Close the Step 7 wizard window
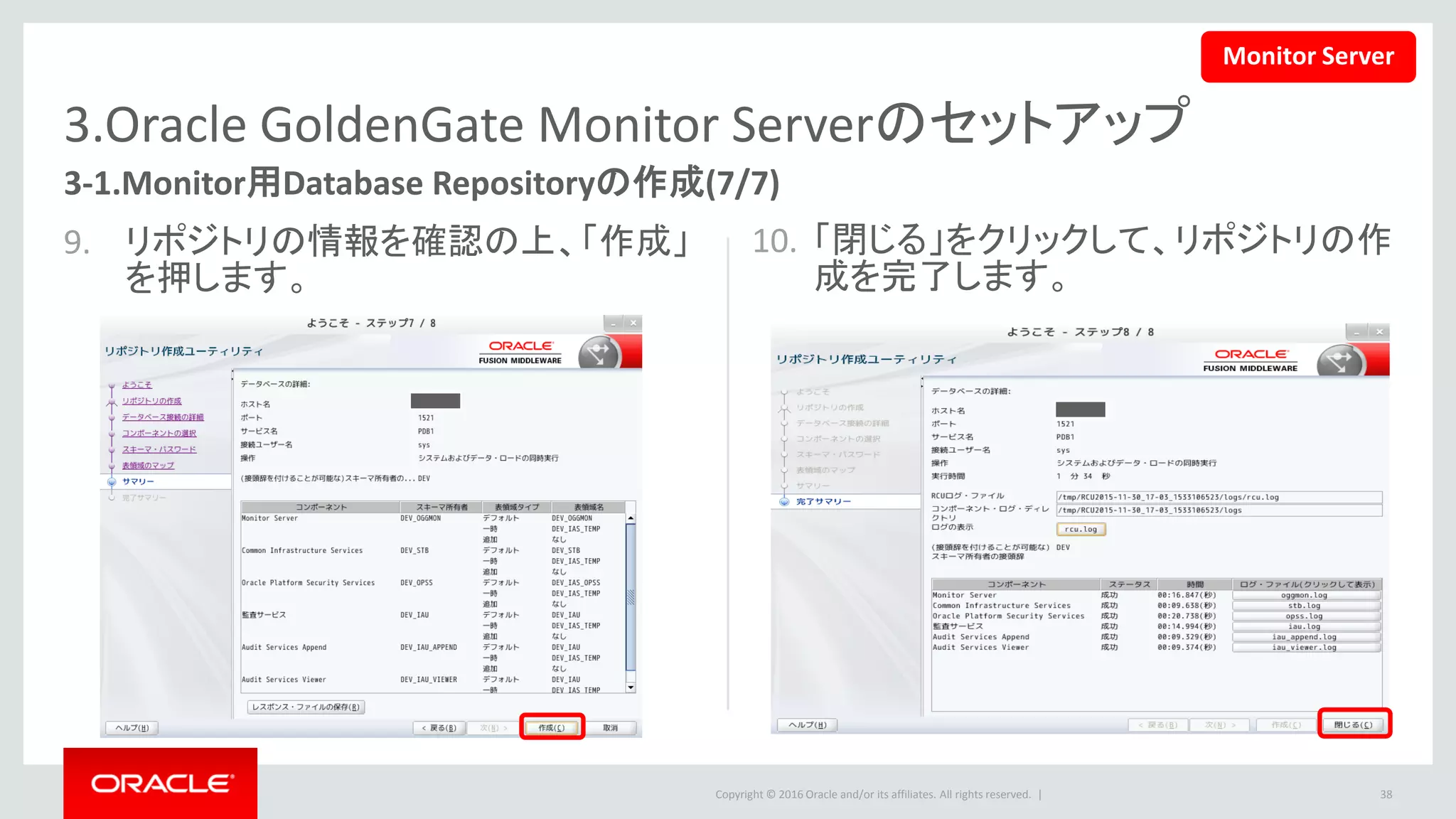 [633, 323]
